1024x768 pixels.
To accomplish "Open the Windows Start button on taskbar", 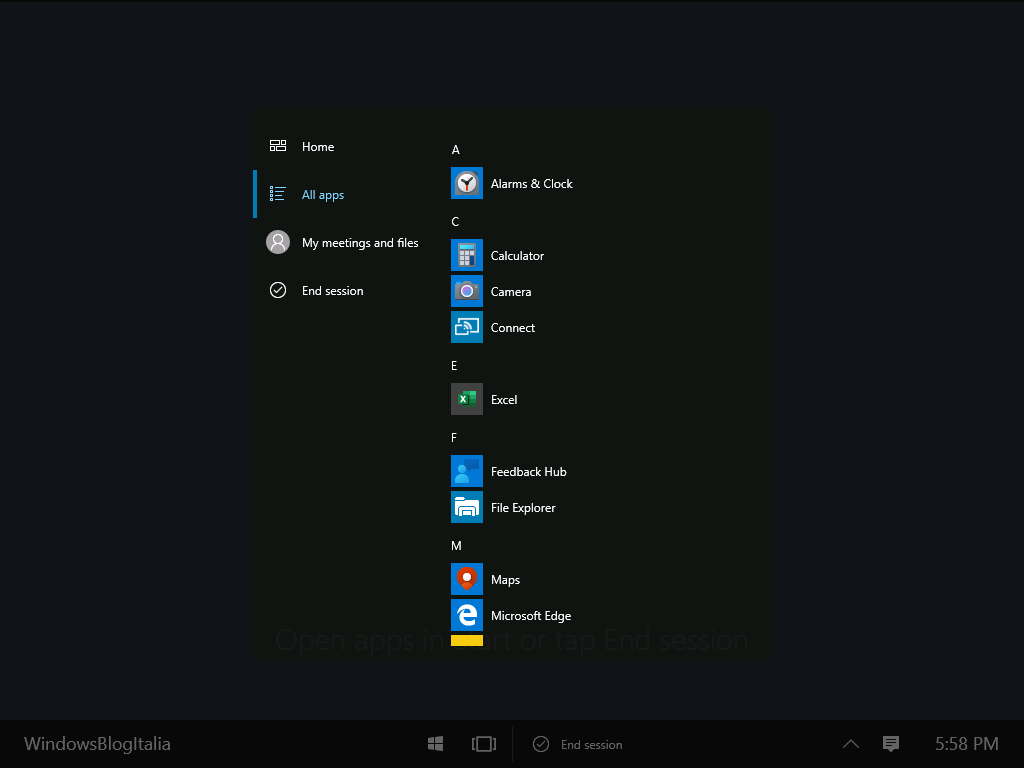I will [x=436, y=744].
